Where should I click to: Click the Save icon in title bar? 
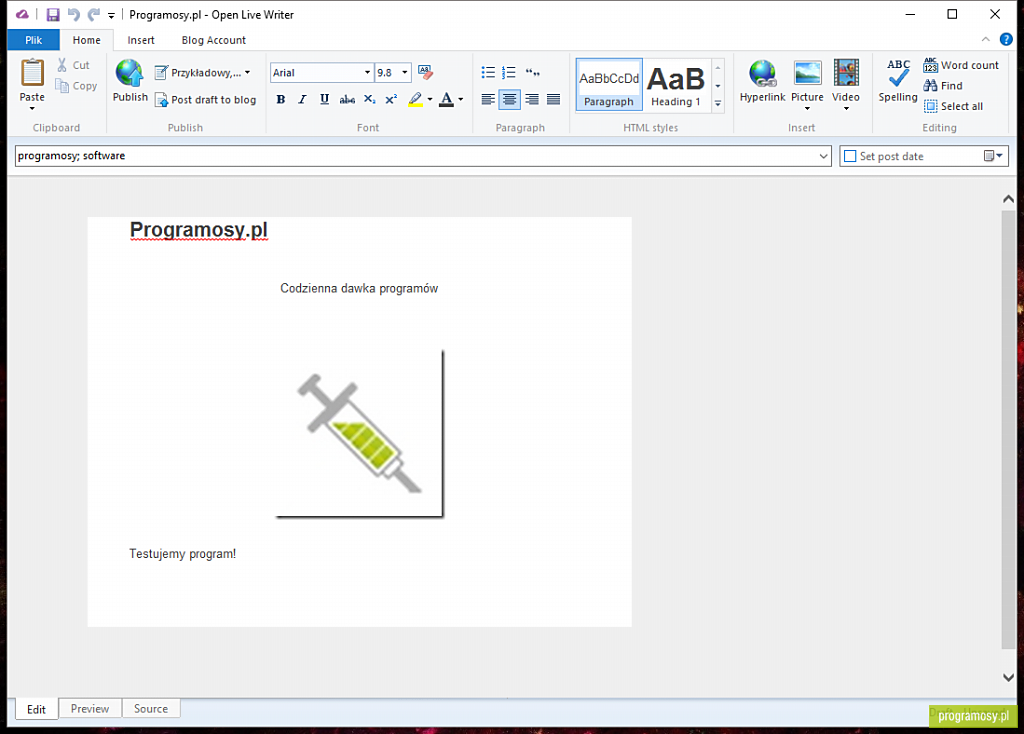pyautogui.click(x=53, y=14)
